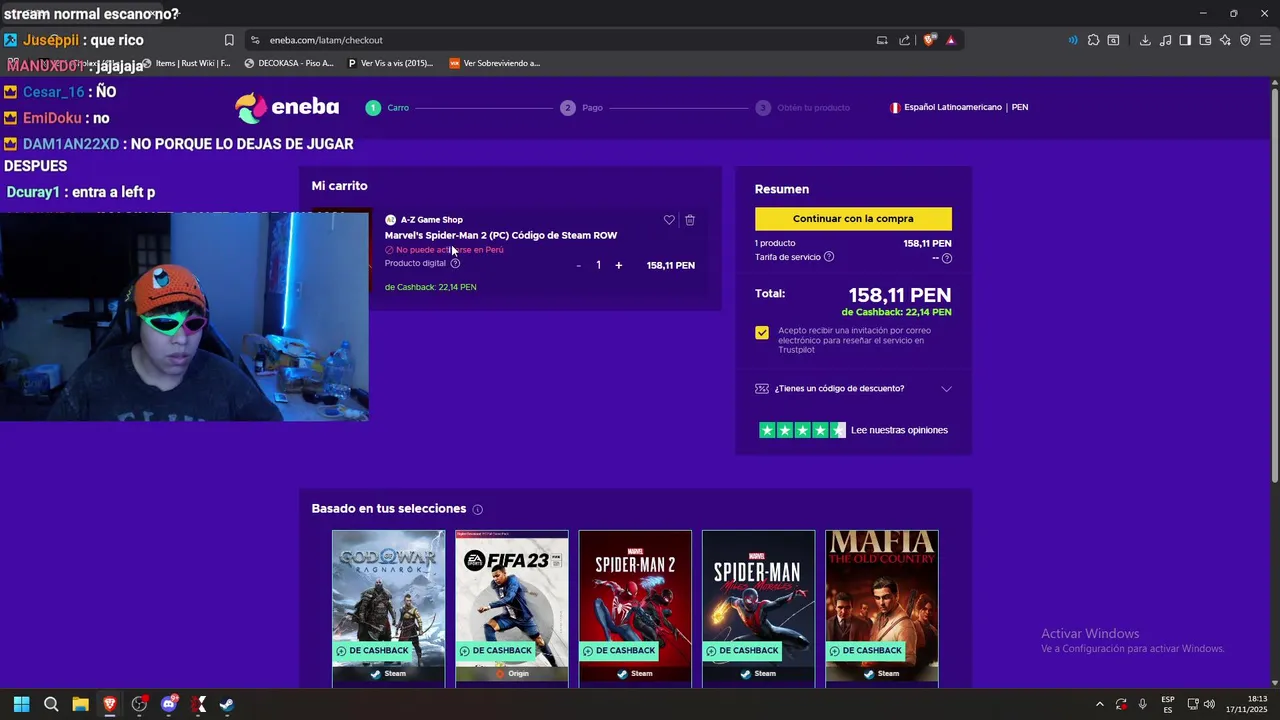This screenshot has width=1280, height=720.
Task: Open File Explorer from taskbar
Action: (80, 704)
